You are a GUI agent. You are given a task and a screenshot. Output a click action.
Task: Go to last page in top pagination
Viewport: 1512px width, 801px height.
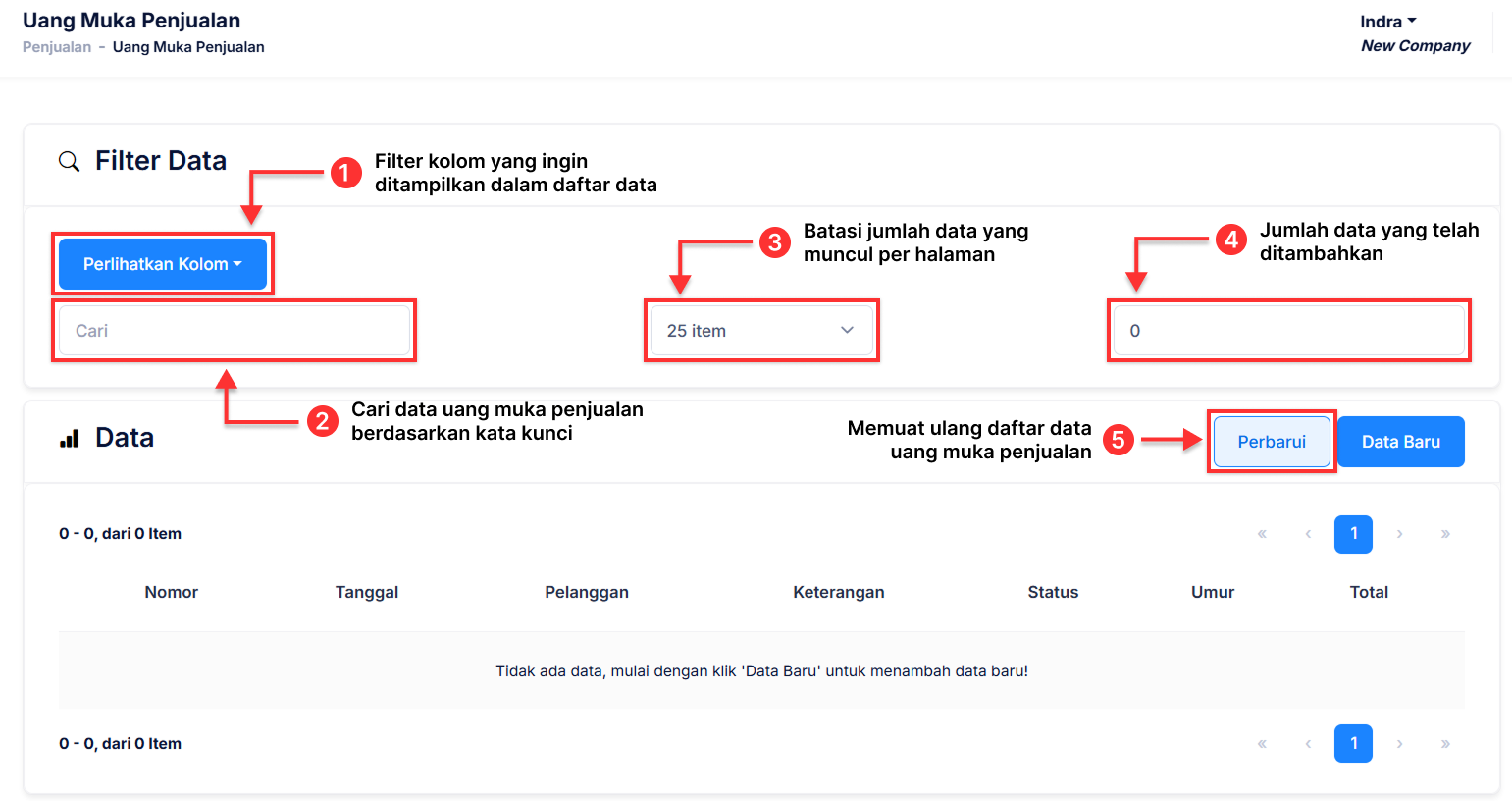[x=1445, y=534]
